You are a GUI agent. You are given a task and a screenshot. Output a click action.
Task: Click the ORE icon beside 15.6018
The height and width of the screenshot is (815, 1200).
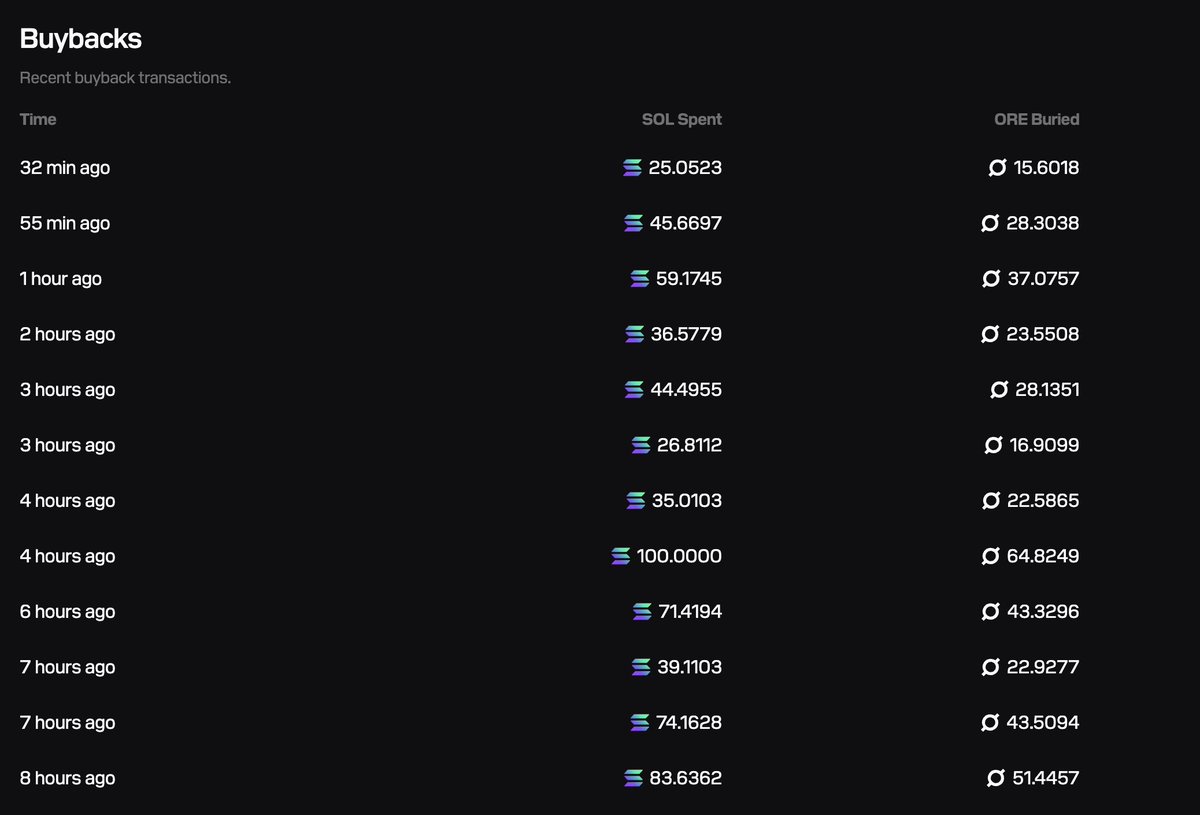(x=997, y=168)
